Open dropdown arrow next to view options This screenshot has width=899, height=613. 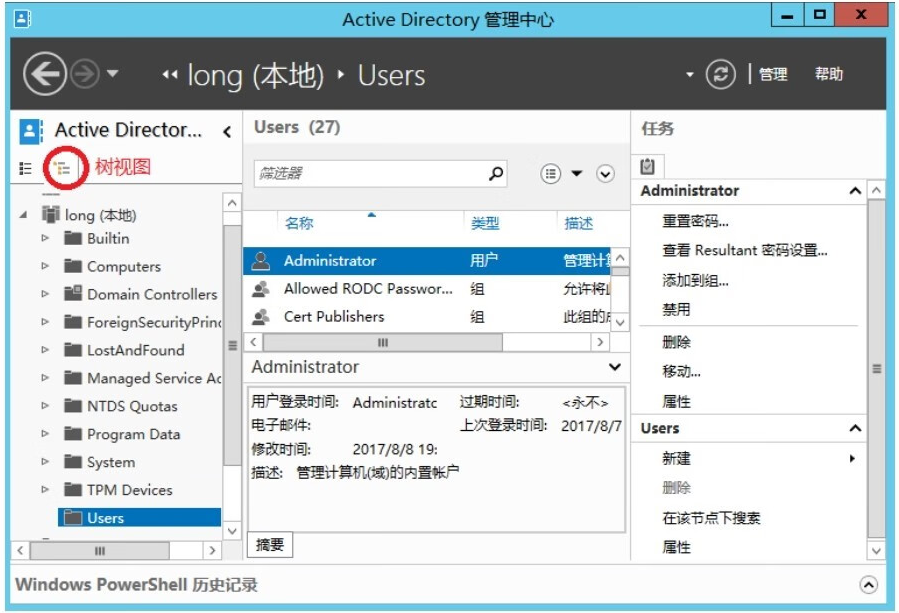(x=577, y=173)
